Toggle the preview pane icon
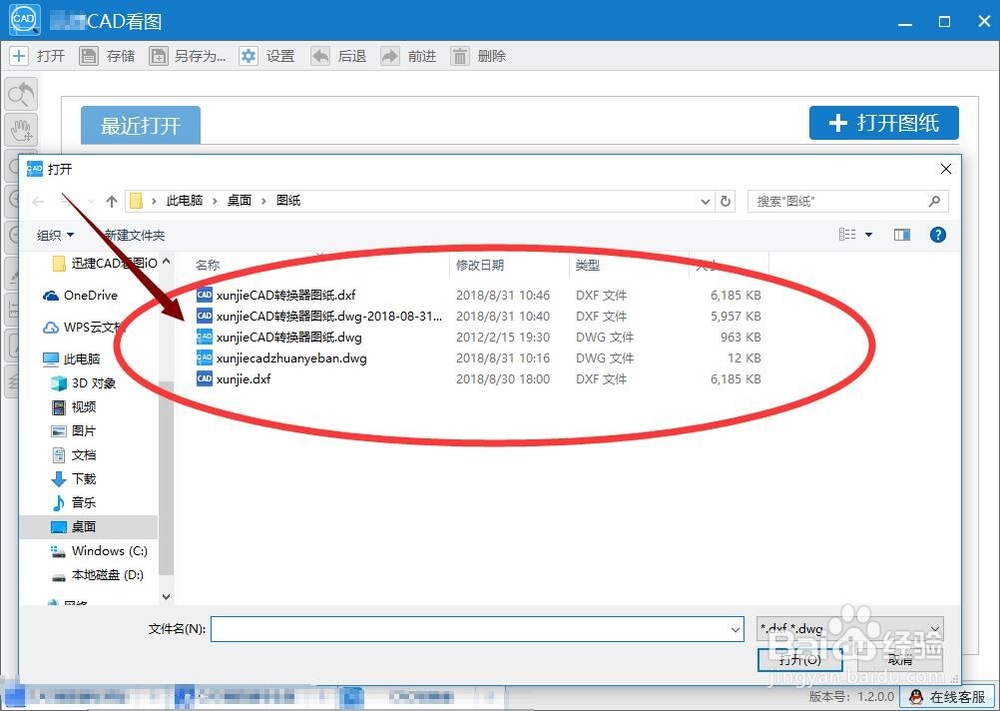This screenshot has height=711, width=1000. (902, 235)
